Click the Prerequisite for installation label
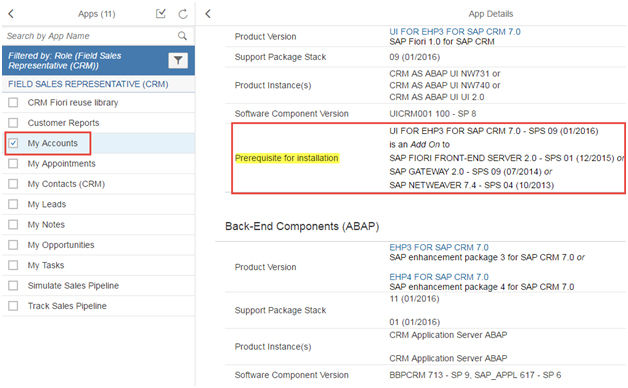Screen dimensions: 628x388 [287, 158]
